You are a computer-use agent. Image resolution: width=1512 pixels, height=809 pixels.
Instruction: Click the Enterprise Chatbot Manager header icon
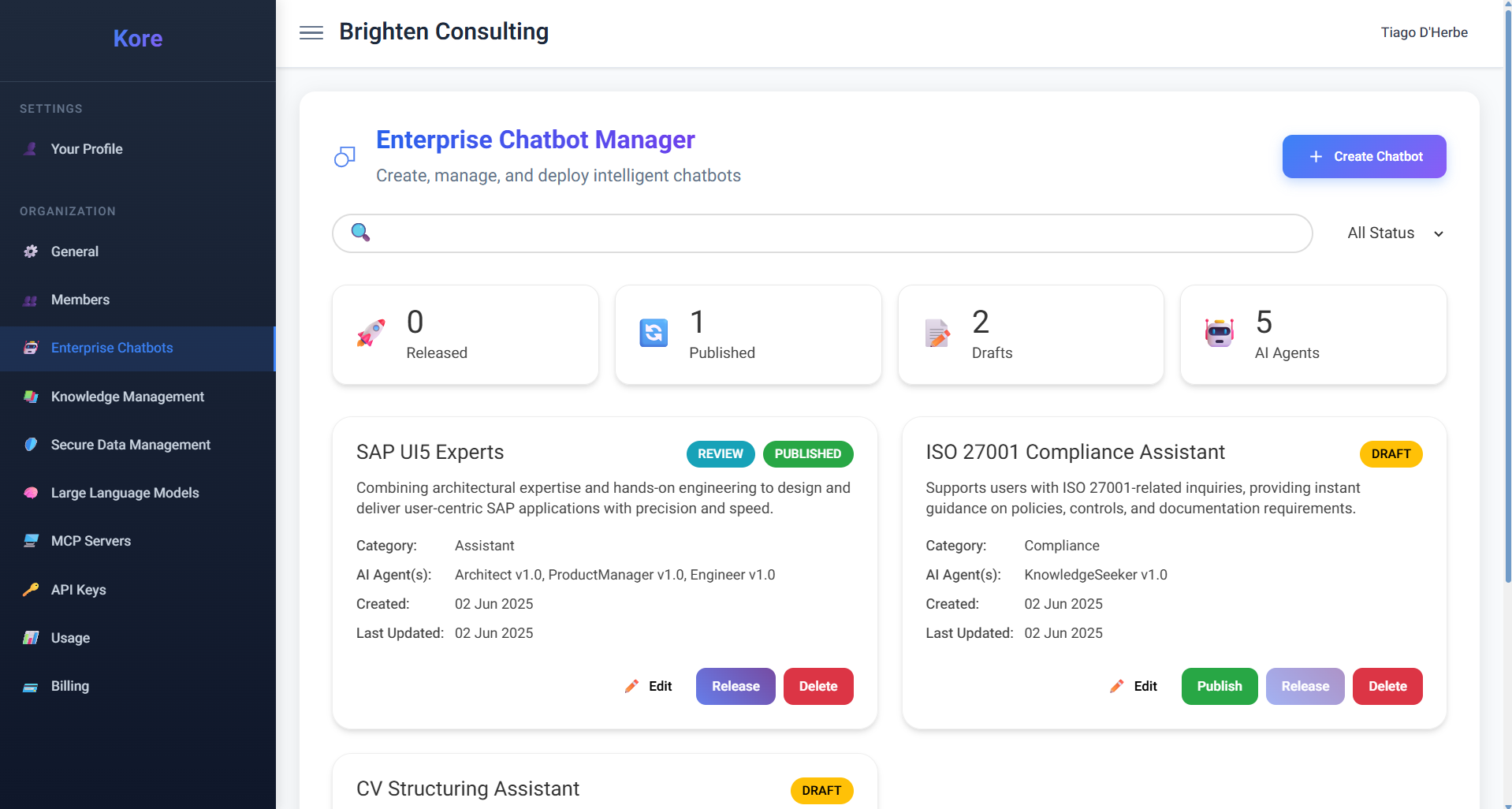(344, 157)
